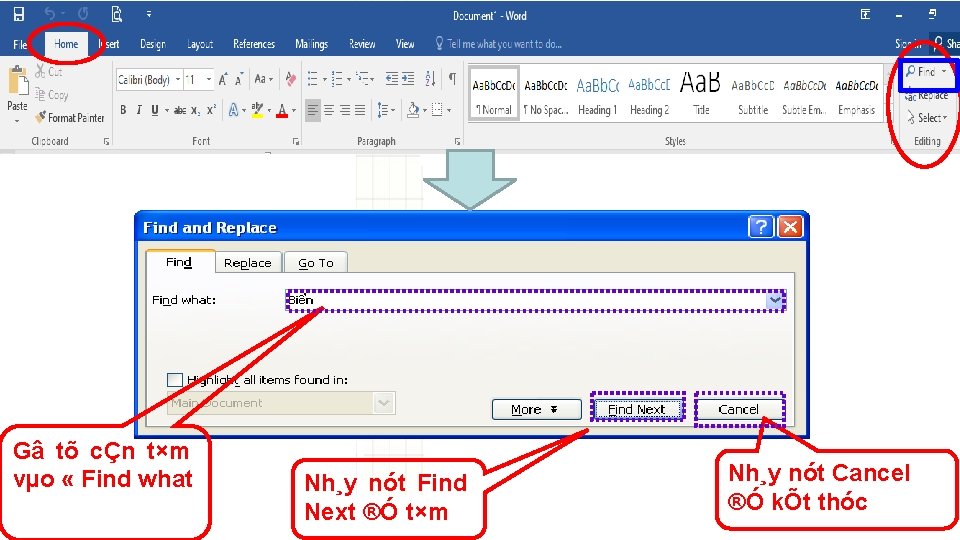Apply red font color
Image resolution: width=960 pixels, height=540 pixels.
(282, 110)
